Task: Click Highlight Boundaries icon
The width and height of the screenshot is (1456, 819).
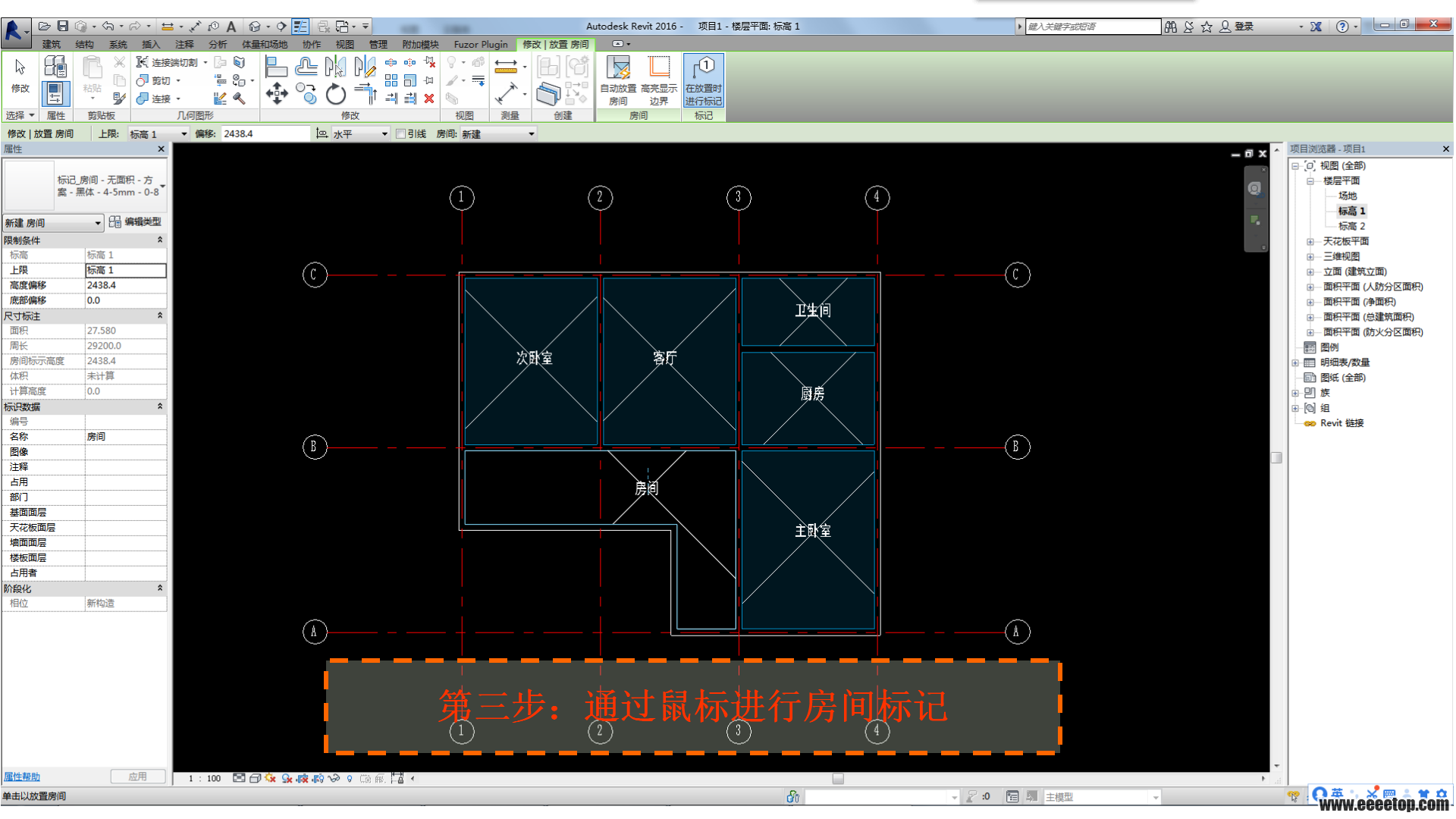Action: pos(659,80)
